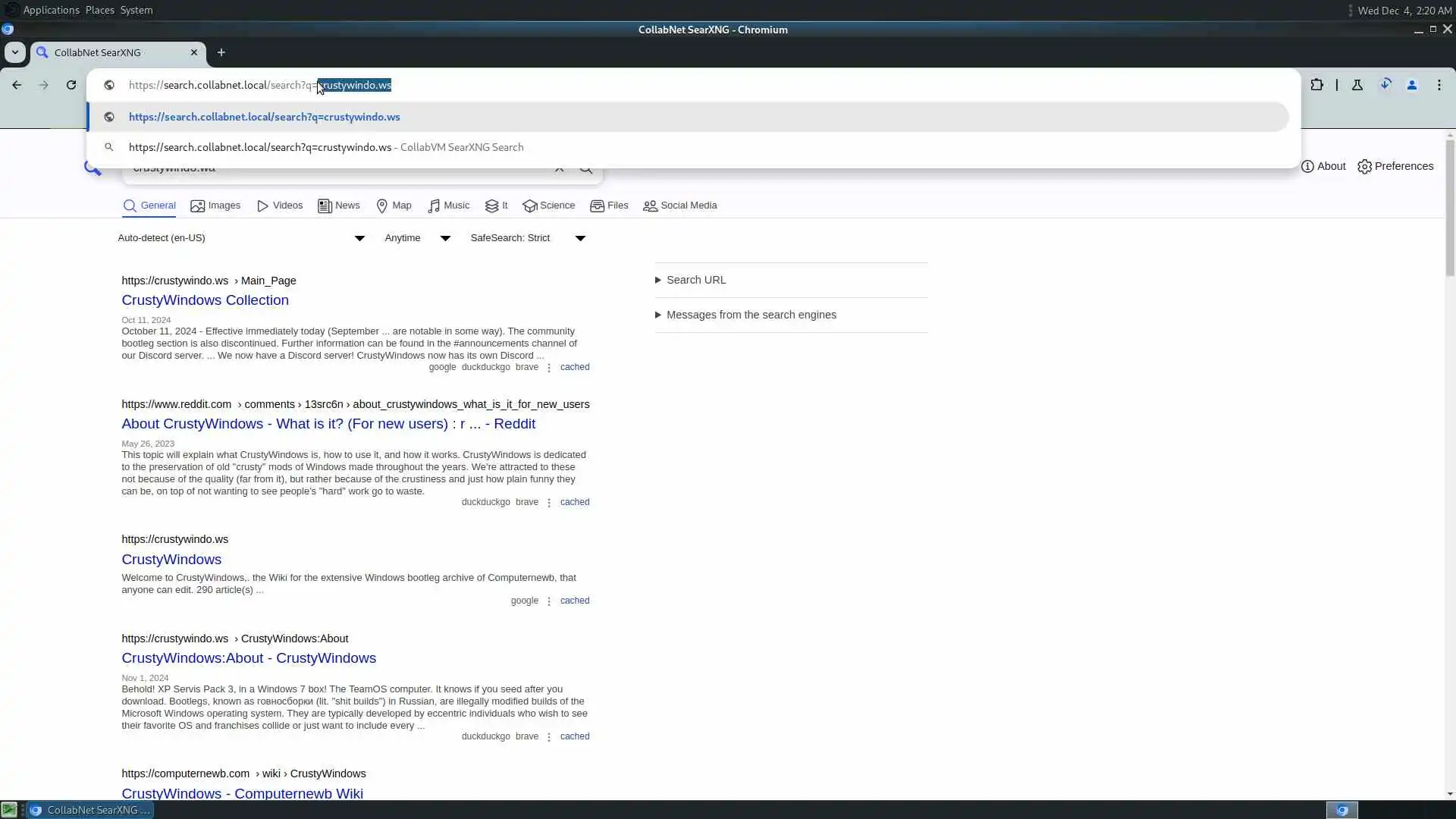The width and height of the screenshot is (1456, 819).
Task: Switch to the Images search tab
Action: click(x=215, y=206)
